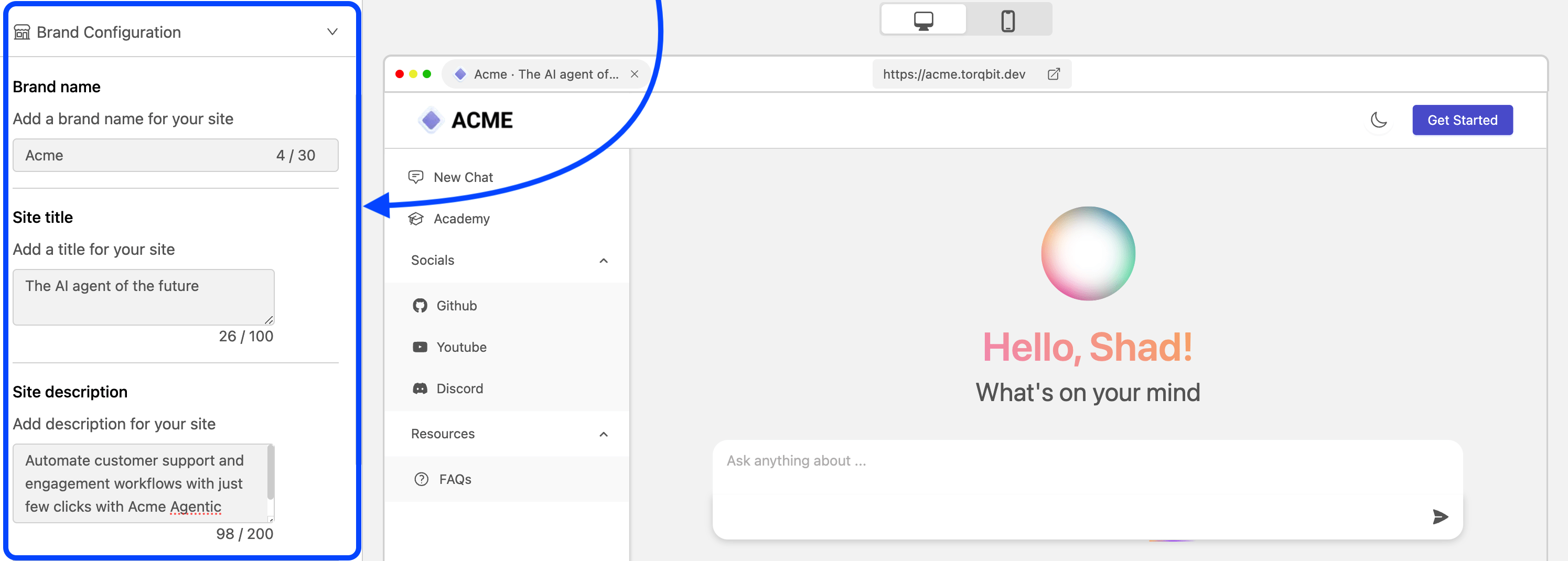Click the Brand name label
Screen dimensions: 1568x561
57,87
